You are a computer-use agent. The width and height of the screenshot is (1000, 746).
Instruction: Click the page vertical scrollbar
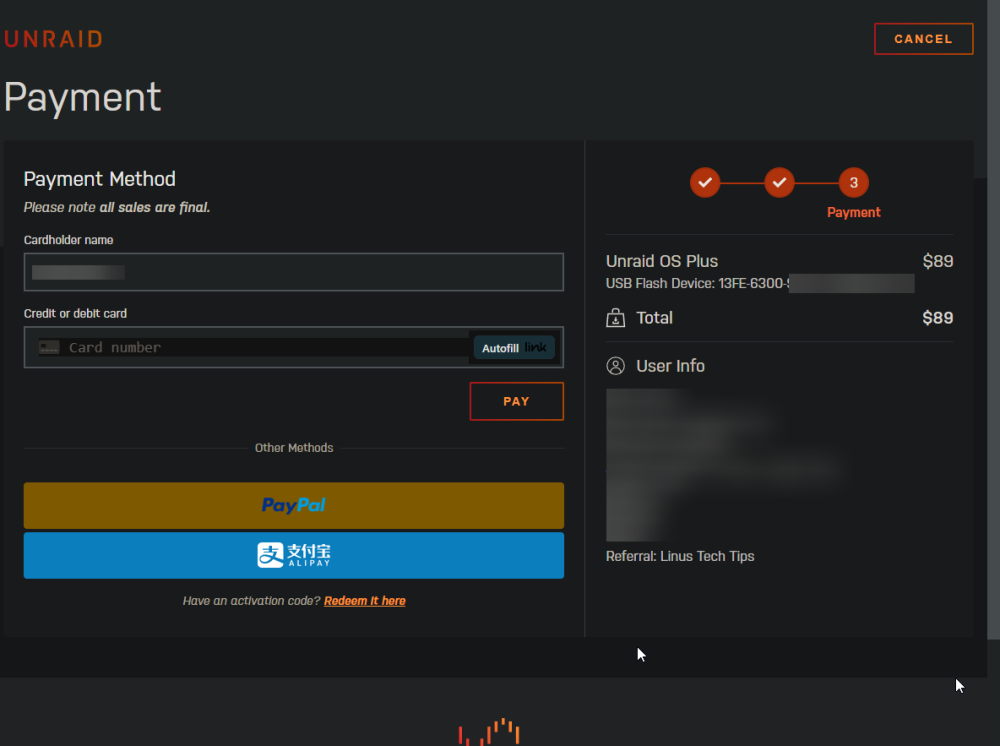[x=994, y=319]
